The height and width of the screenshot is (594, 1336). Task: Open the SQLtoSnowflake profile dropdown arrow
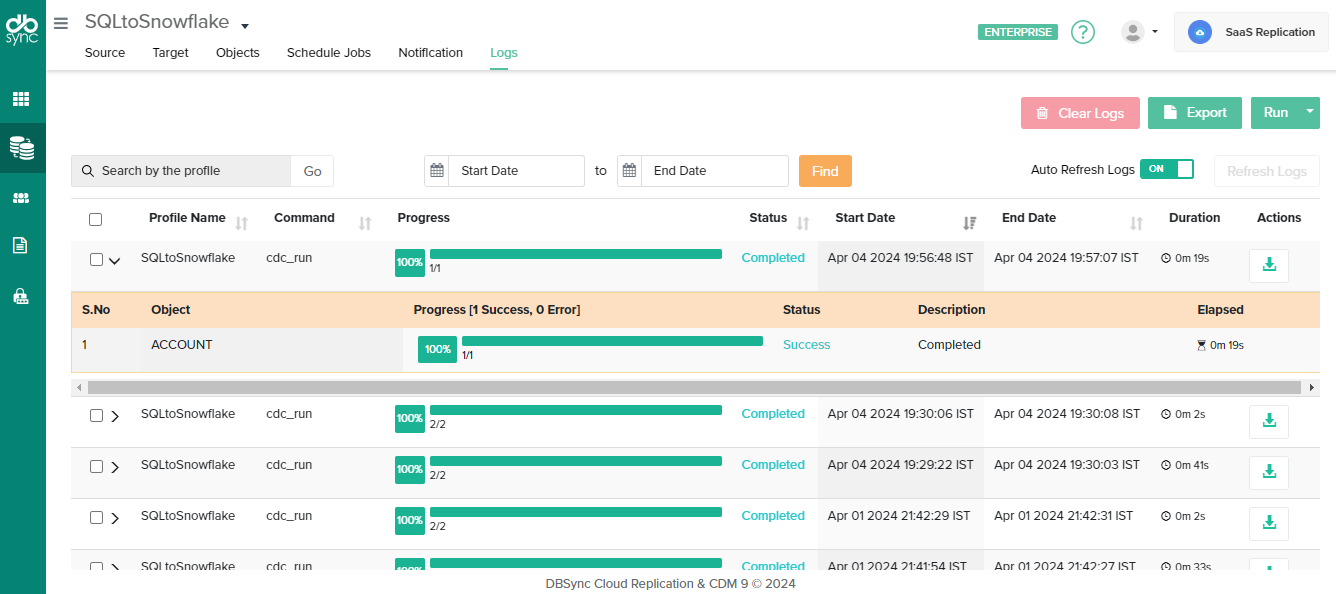[x=245, y=26]
